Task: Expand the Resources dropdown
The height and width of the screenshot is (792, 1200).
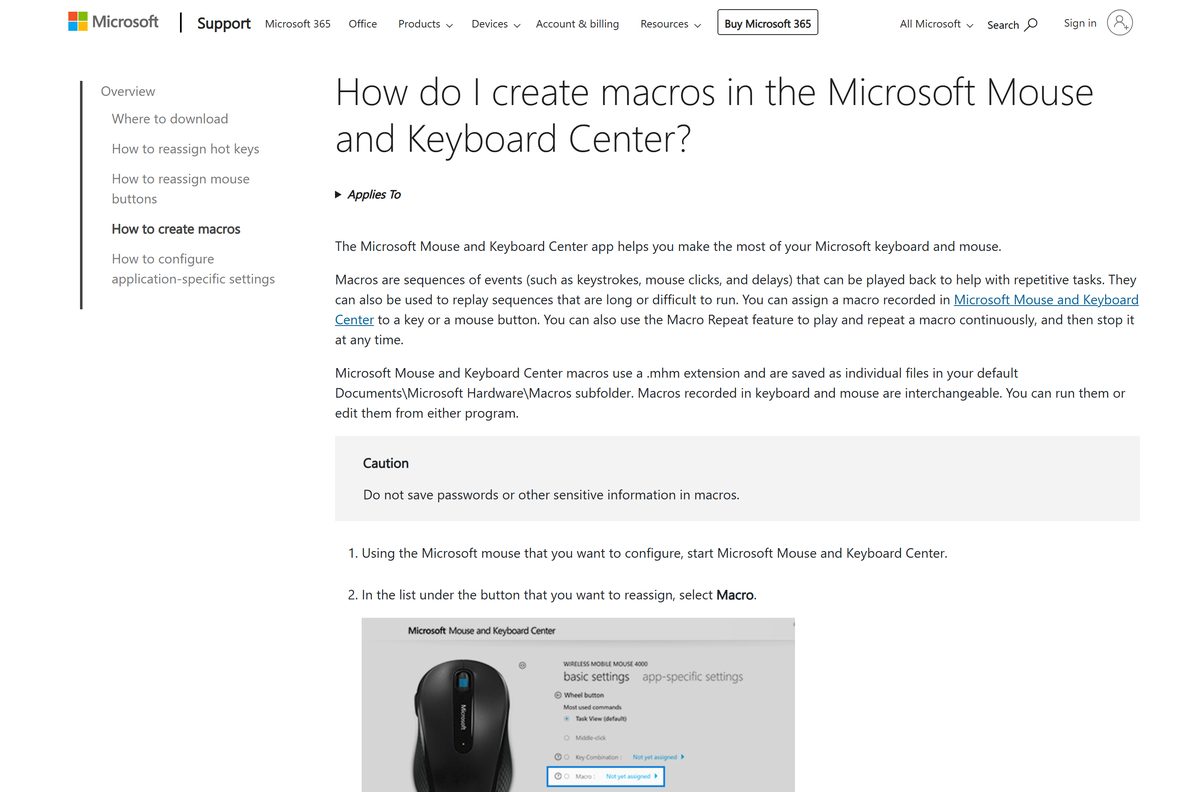Action: pyautogui.click(x=670, y=24)
